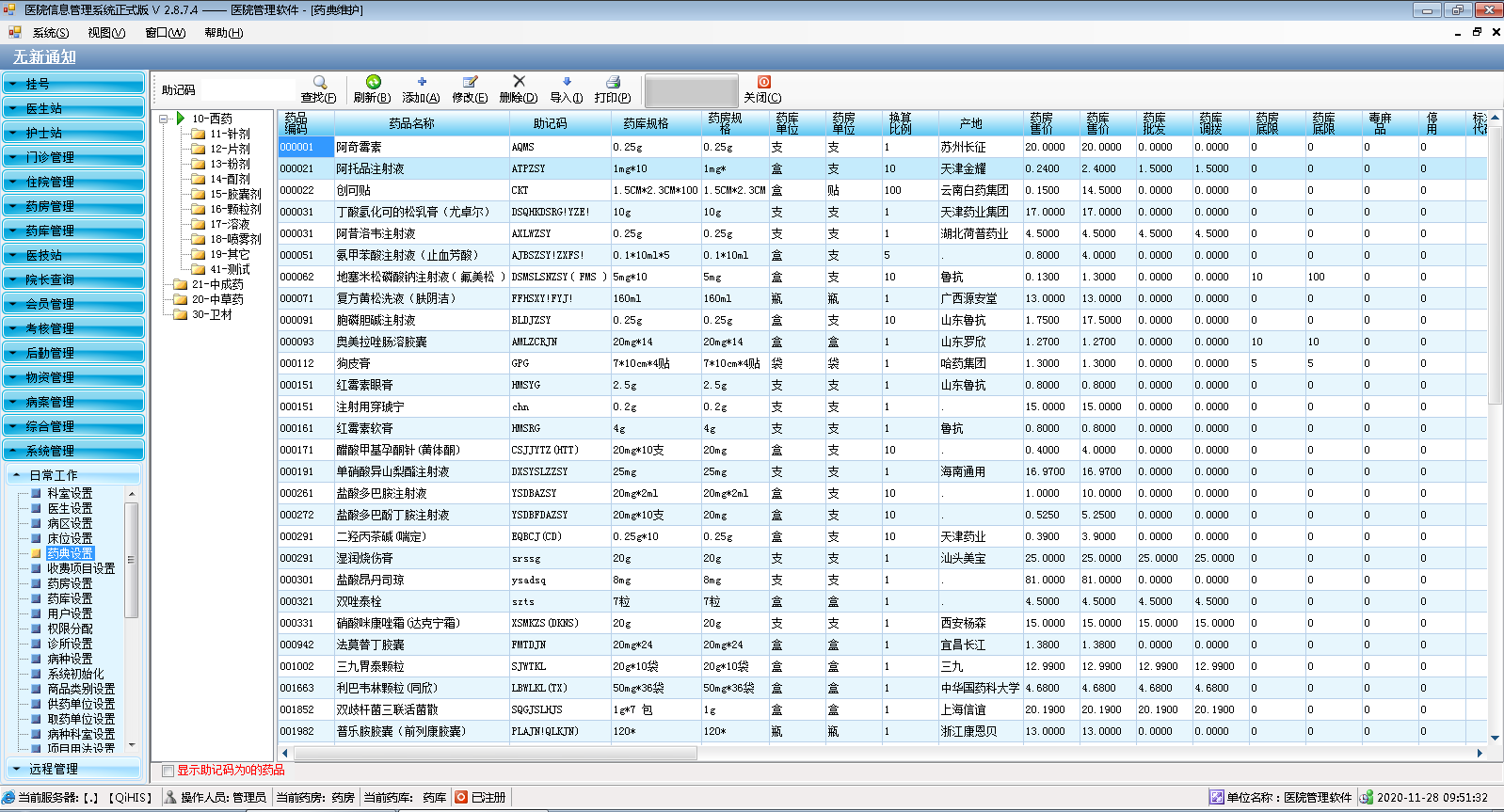Expand the 会员管理 sidebar section
This screenshot has height=812, width=1504.
pos(73,304)
